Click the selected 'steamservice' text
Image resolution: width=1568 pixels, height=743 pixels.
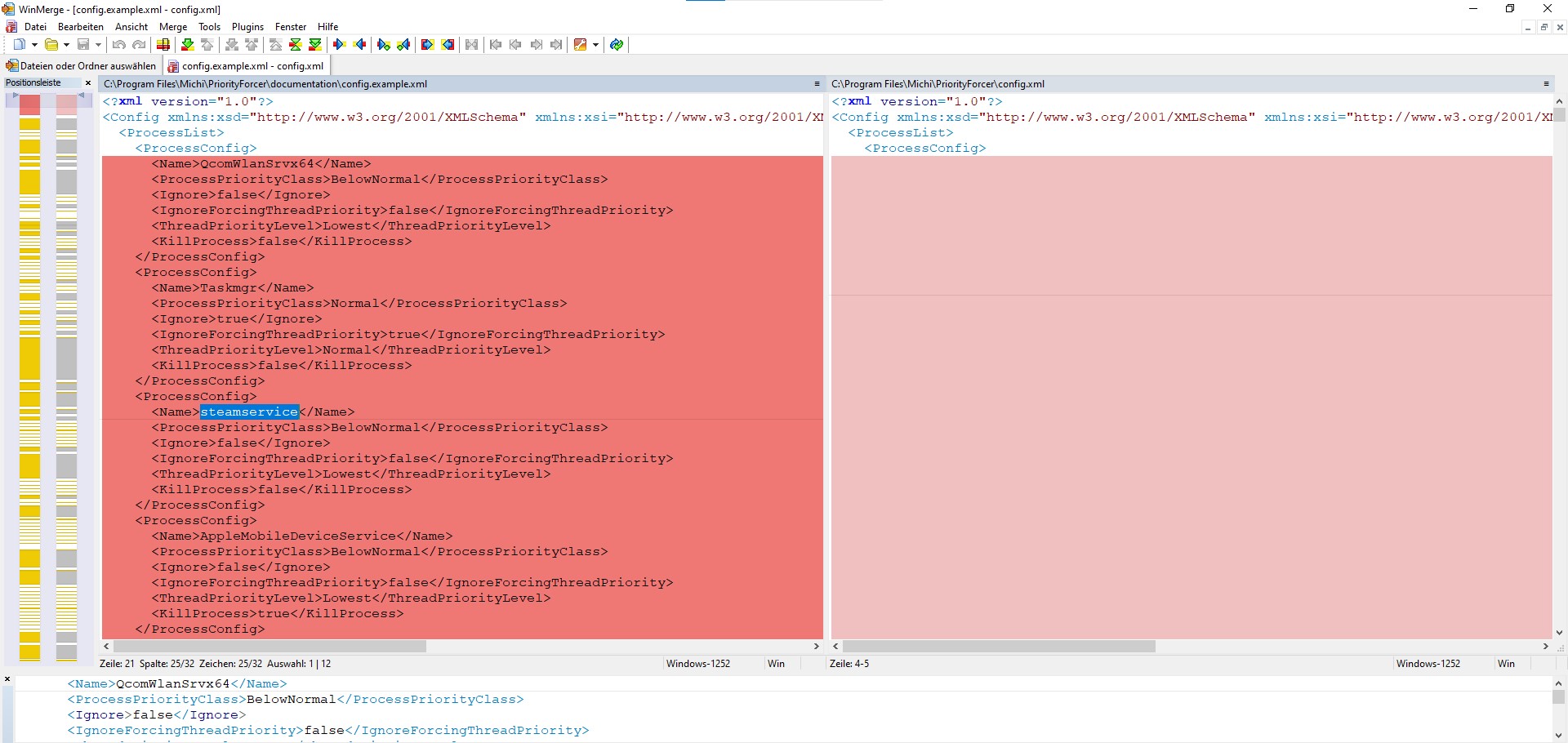[x=250, y=412]
